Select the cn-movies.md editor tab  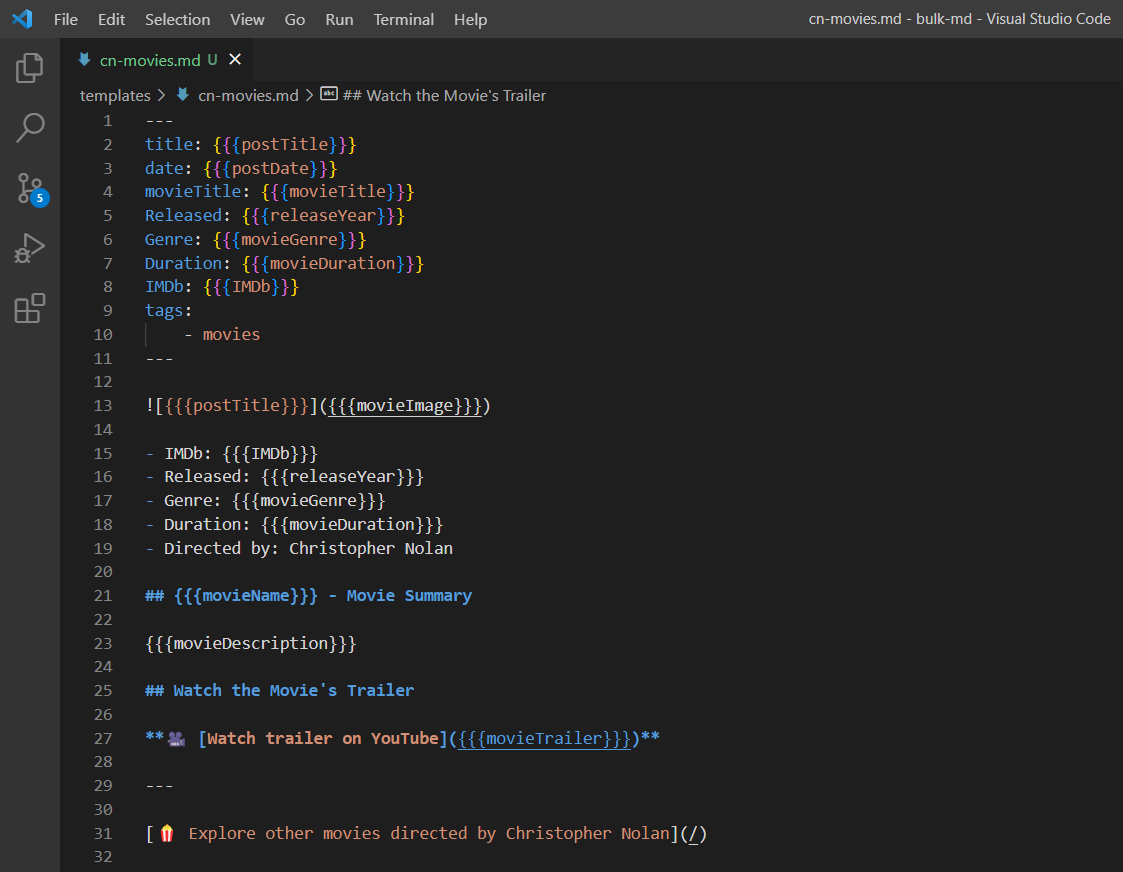pyautogui.click(x=156, y=59)
